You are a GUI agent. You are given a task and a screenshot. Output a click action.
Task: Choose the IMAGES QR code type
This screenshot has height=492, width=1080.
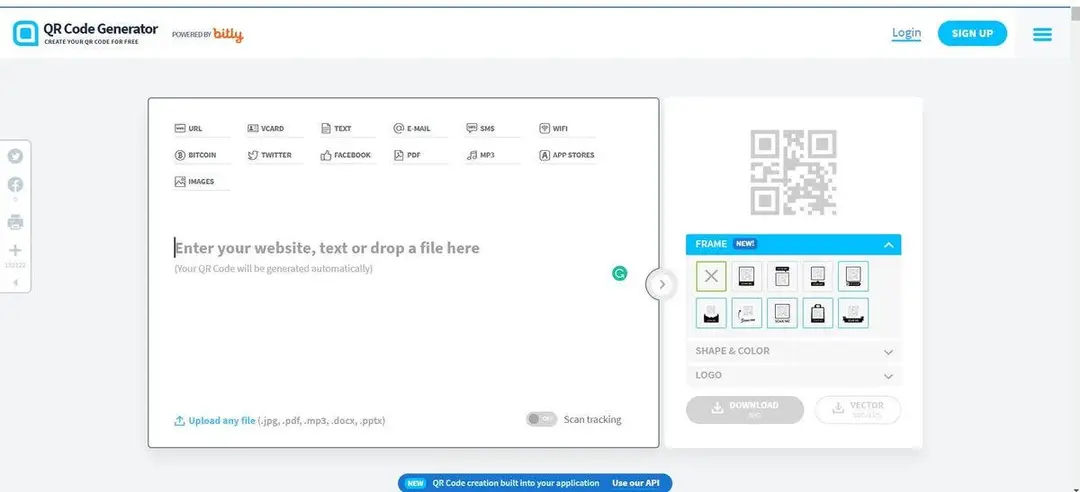pyautogui.click(x=195, y=182)
